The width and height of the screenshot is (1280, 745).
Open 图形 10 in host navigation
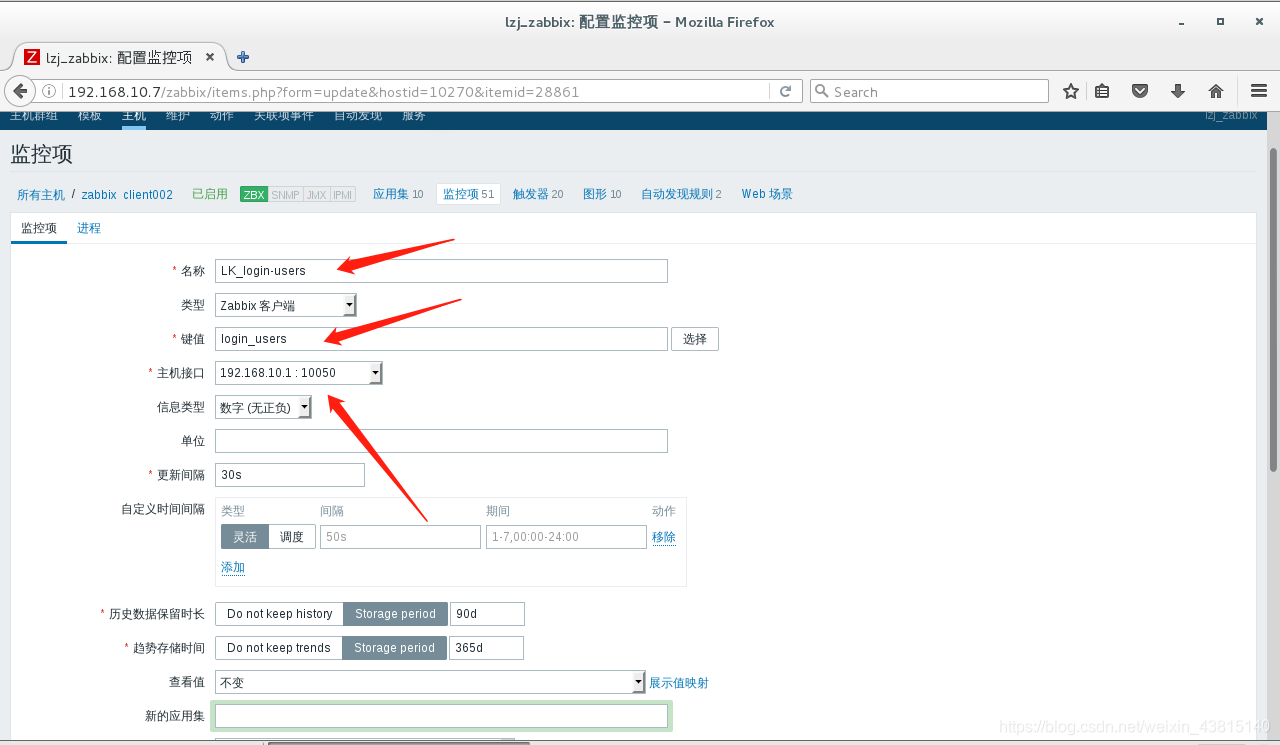coord(602,194)
